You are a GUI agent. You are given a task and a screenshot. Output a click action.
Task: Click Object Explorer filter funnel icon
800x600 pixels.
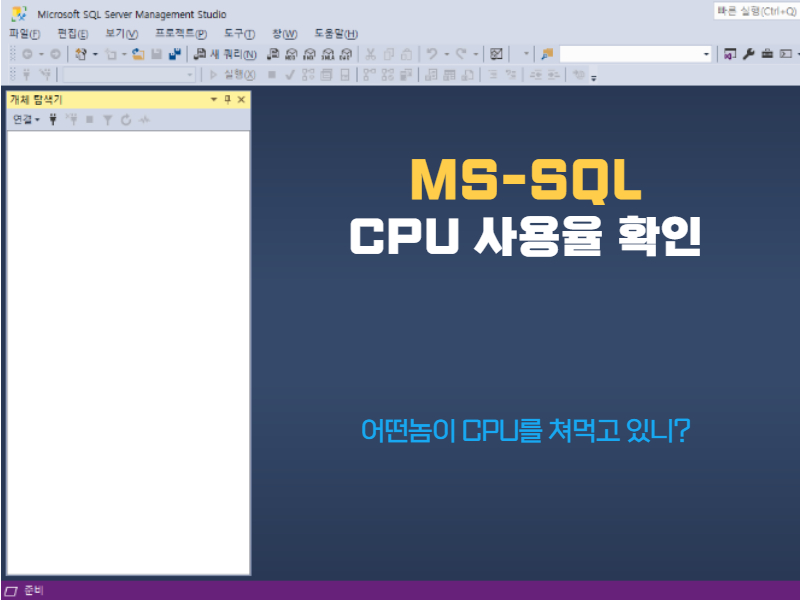point(108,119)
